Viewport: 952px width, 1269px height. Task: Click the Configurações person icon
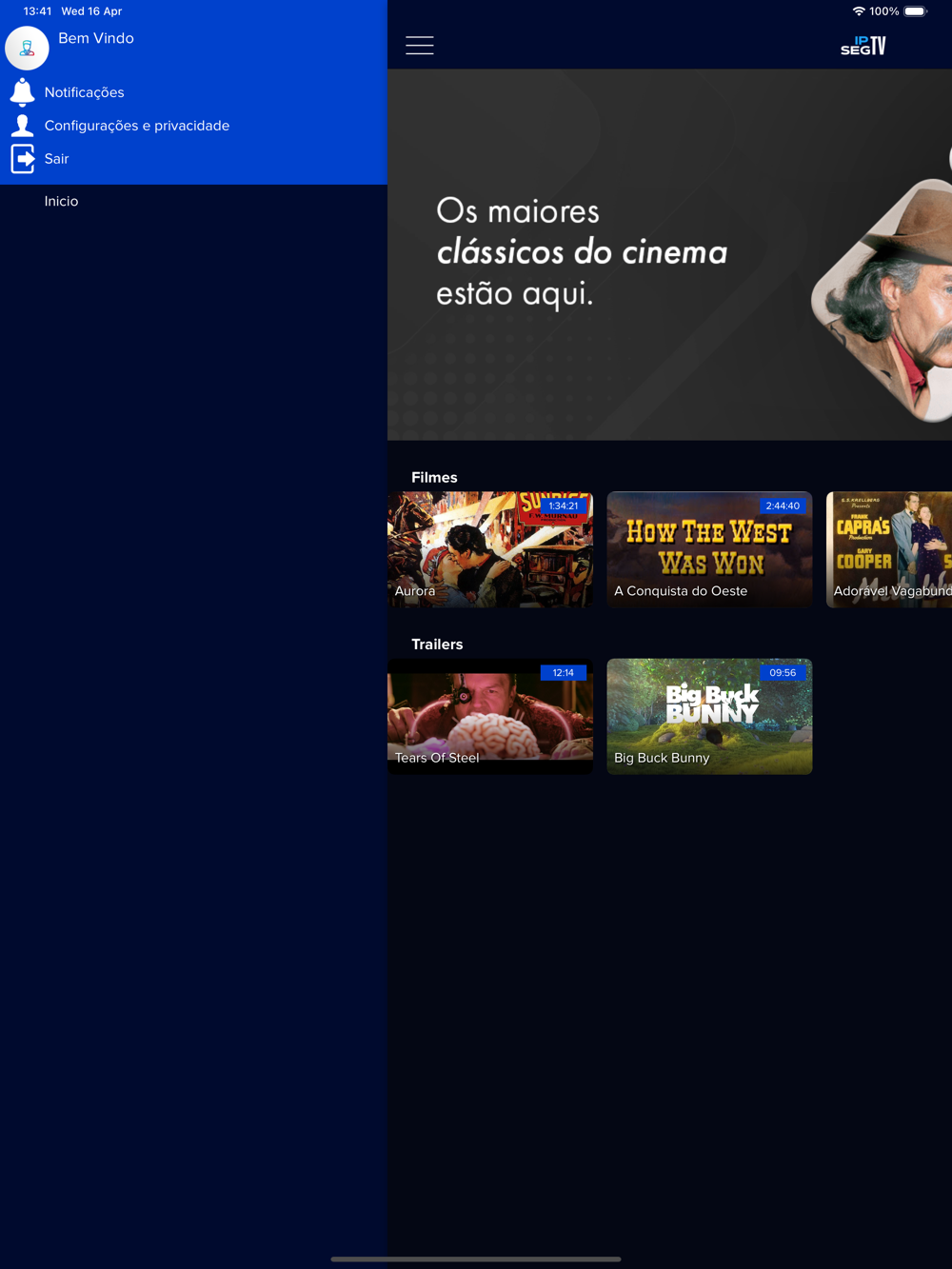(x=22, y=126)
